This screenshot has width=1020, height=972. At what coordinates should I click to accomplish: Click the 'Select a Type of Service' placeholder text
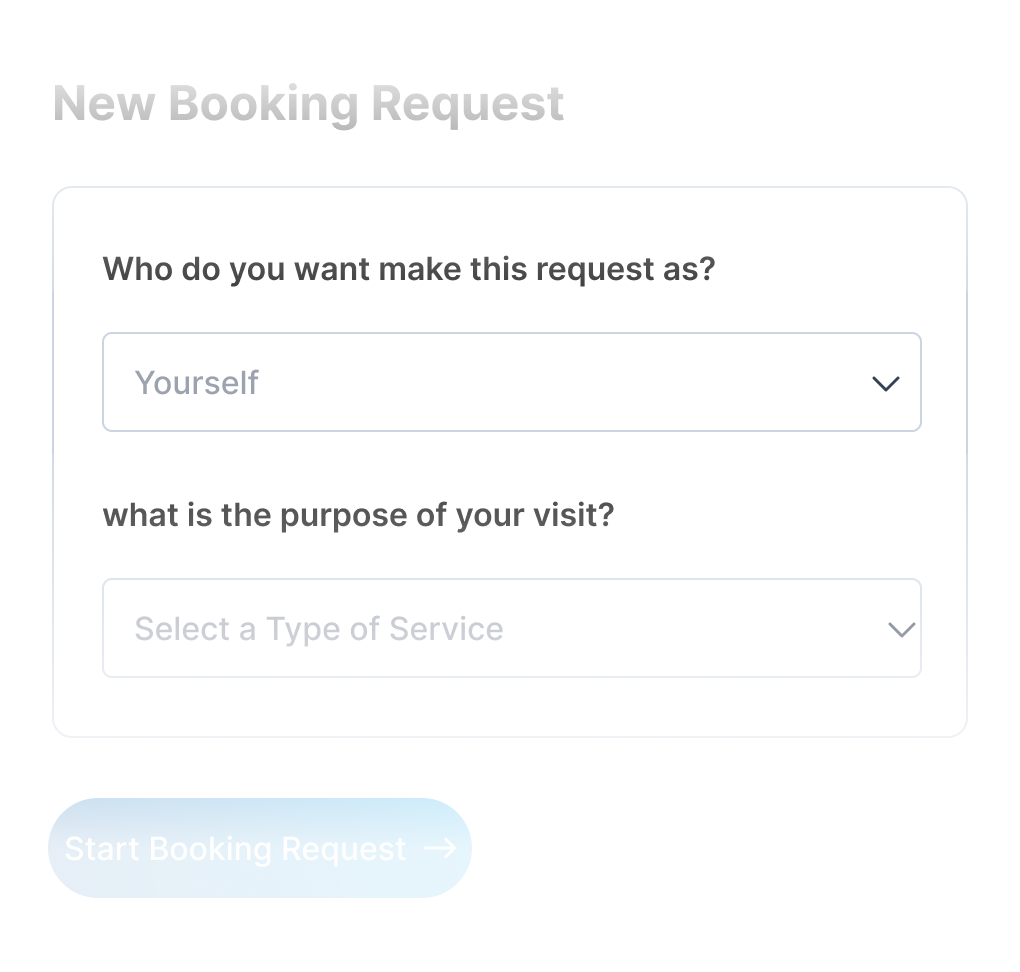click(x=319, y=629)
